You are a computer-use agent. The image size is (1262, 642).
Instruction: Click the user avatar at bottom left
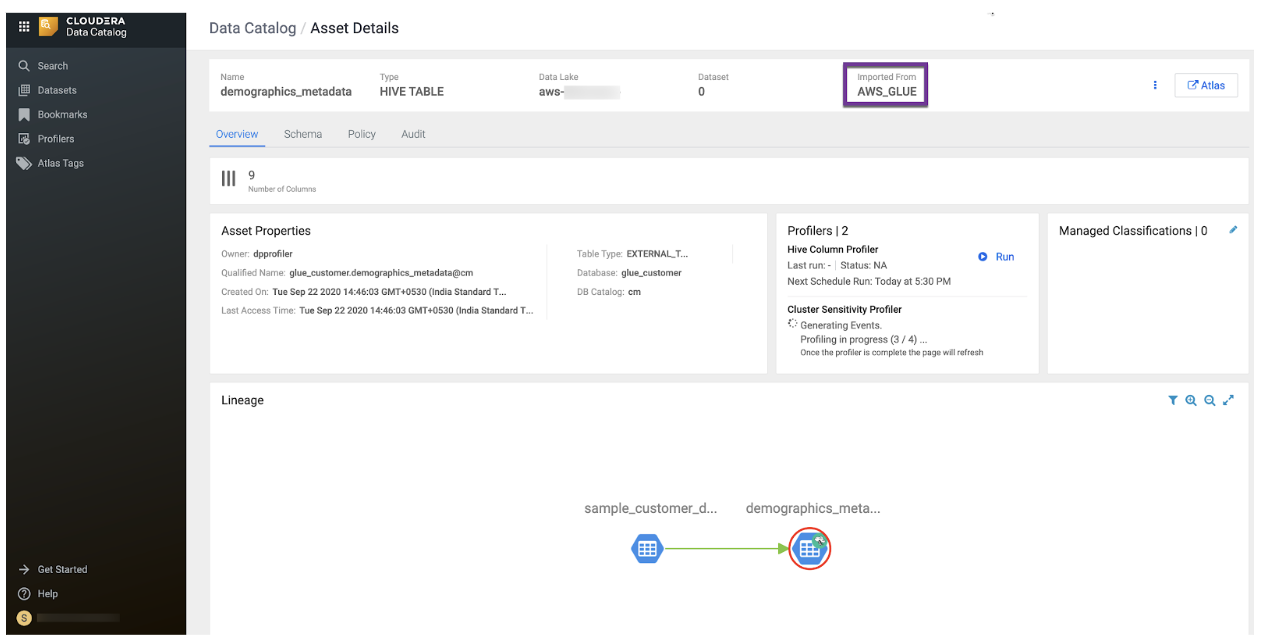coord(25,618)
